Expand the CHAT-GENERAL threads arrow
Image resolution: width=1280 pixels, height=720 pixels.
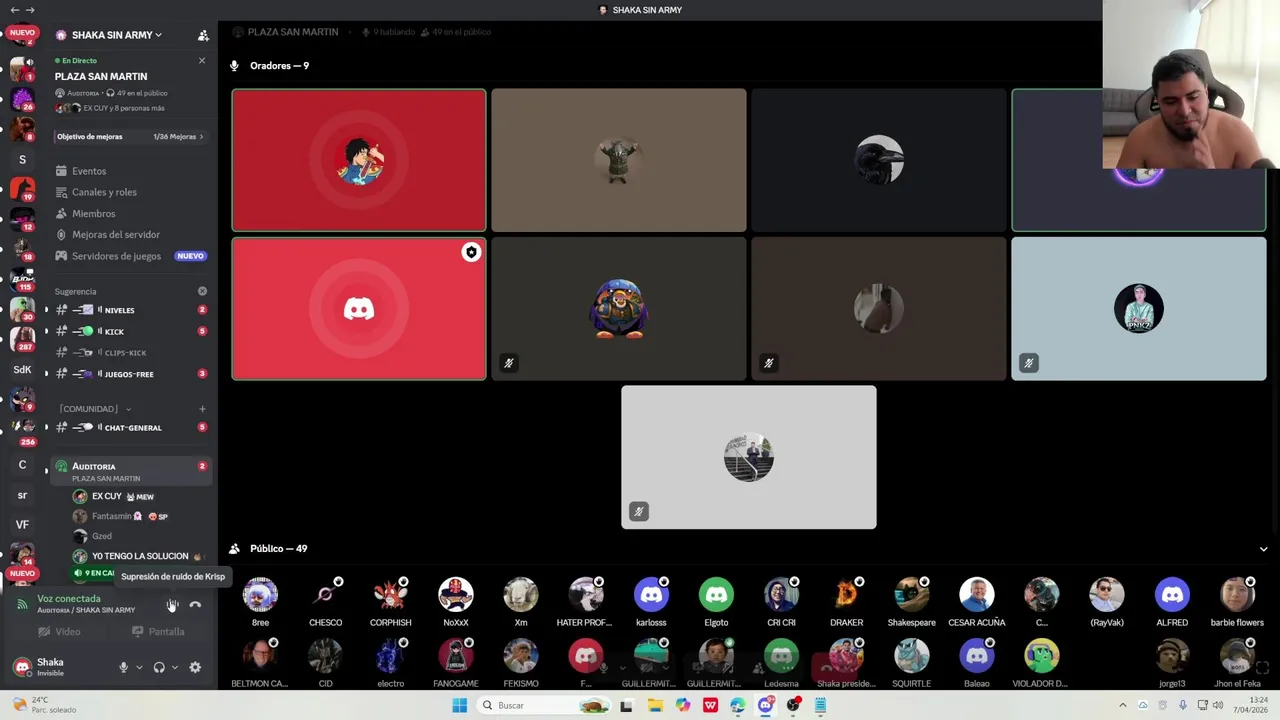(46, 427)
